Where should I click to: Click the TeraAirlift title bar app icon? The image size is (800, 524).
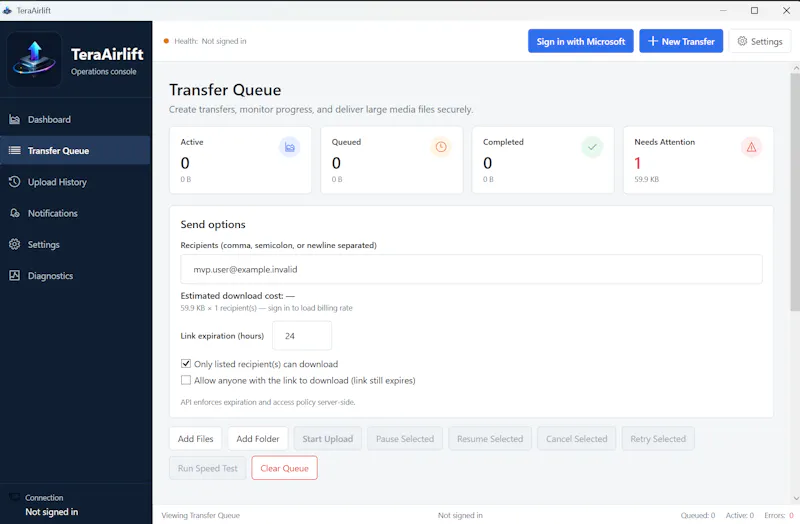[x=7, y=10]
